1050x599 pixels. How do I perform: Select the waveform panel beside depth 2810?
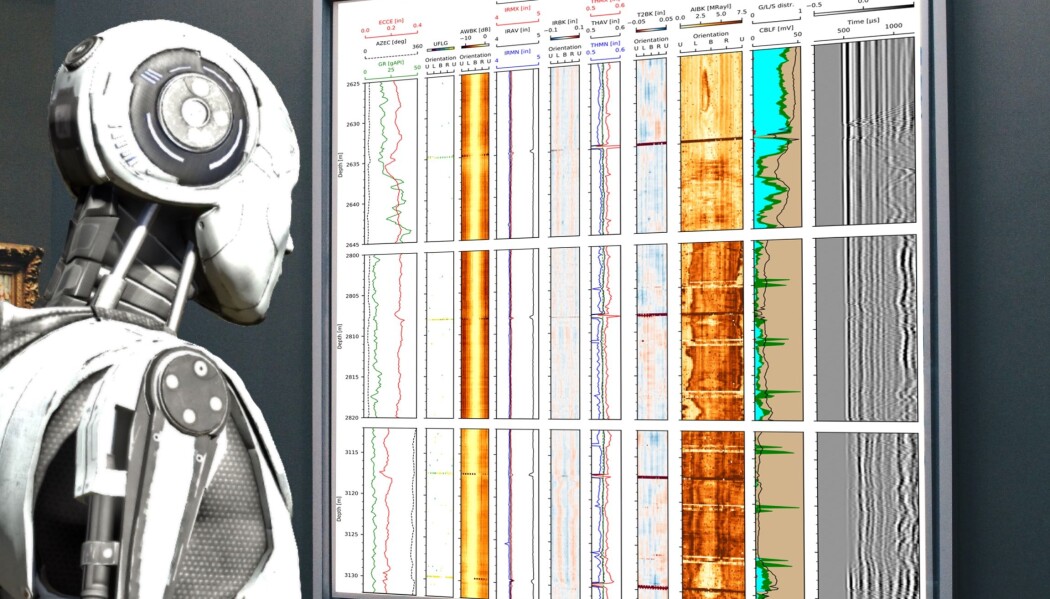pos(866,328)
